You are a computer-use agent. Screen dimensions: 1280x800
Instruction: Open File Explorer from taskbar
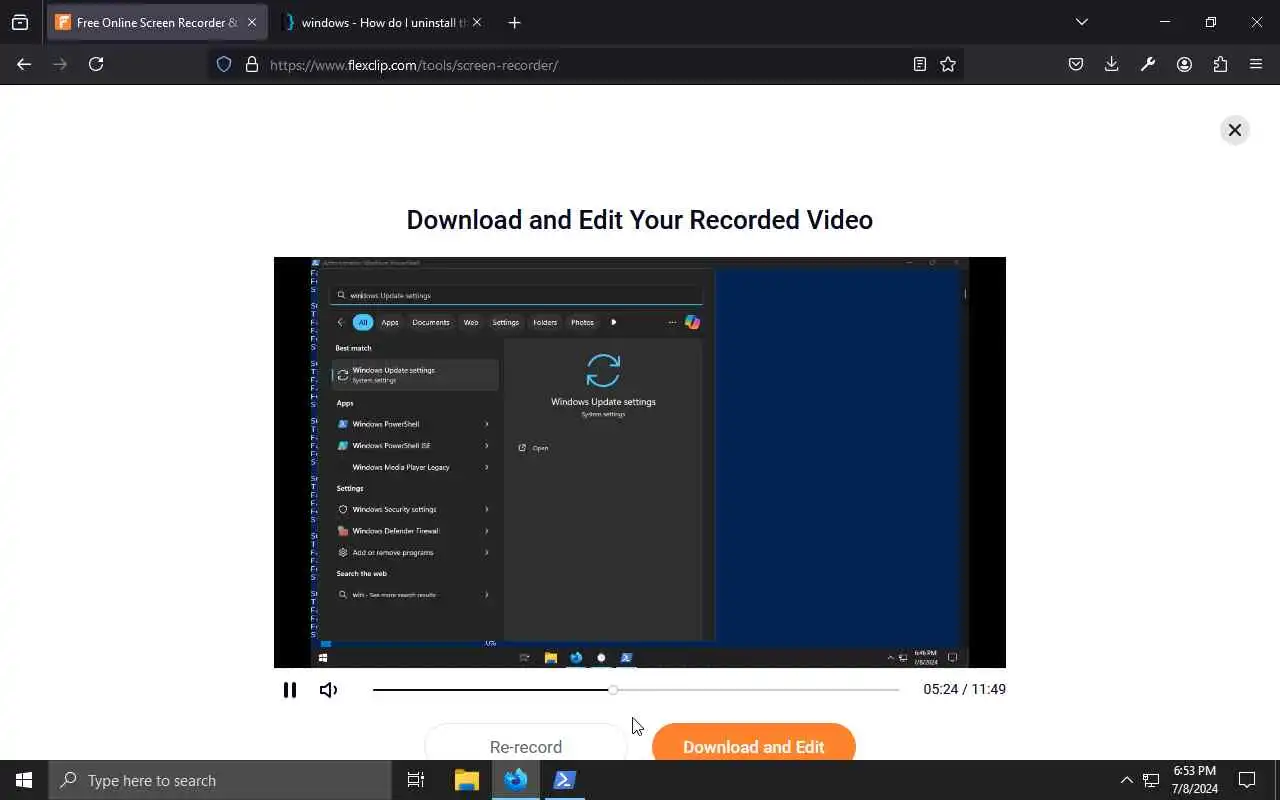click(467, 780)
